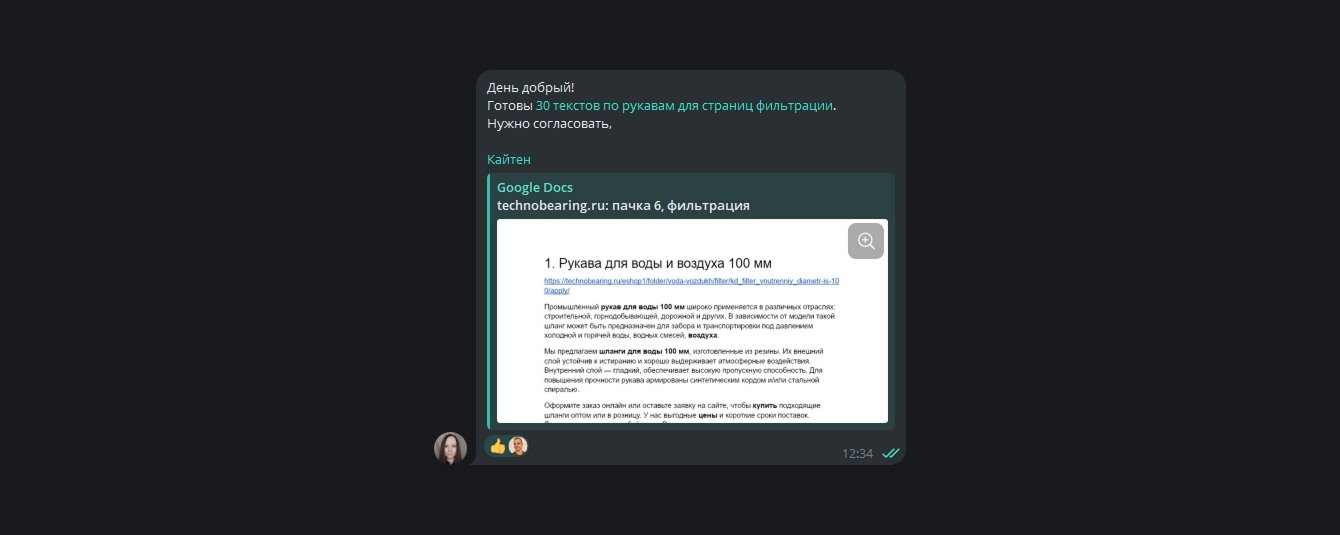Open the sender's round profile avatar
This screenshot has width=1340, height=535.
pyautogui.click(x=450, y=448)
